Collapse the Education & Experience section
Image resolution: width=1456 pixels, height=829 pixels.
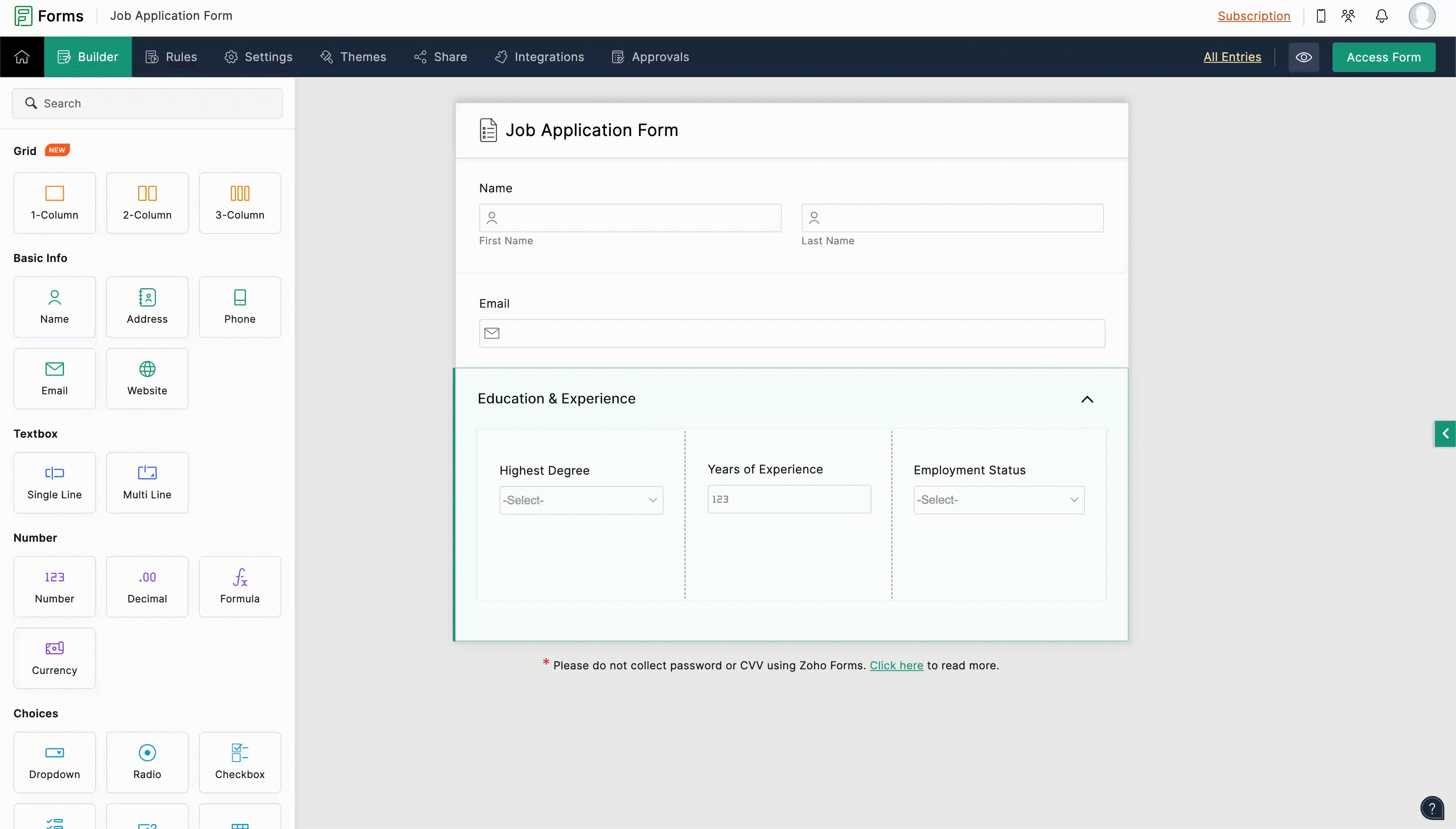tap(1087, 399)
